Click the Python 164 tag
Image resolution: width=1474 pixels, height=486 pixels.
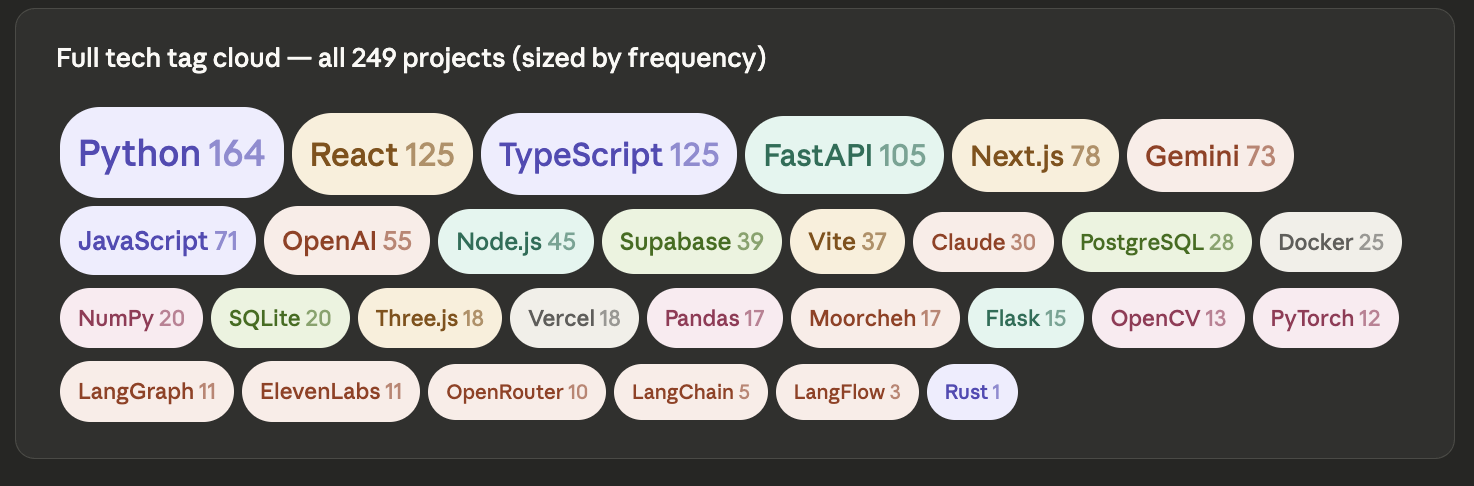172,153
